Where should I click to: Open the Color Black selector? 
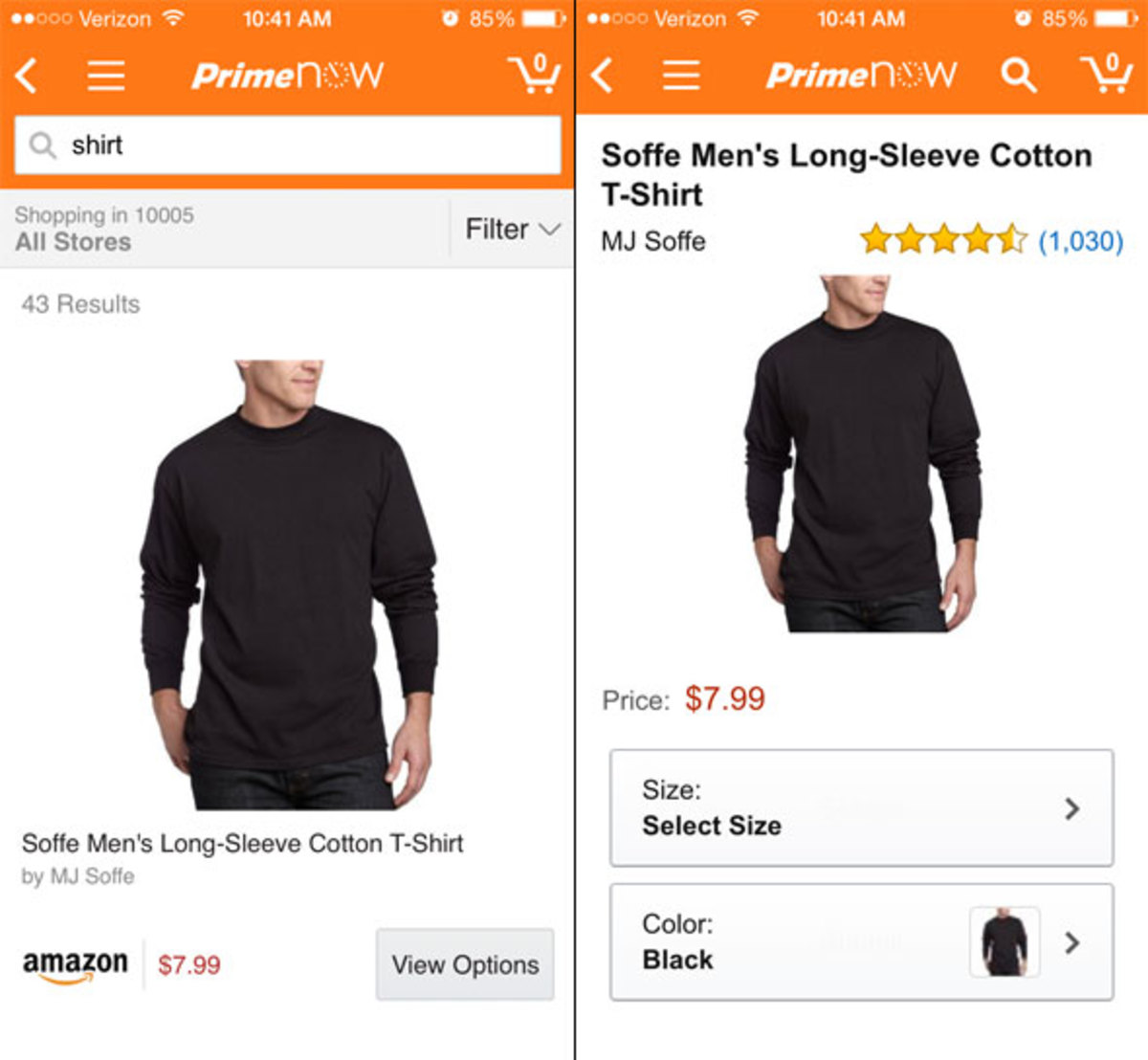click(x=861, y=942)
